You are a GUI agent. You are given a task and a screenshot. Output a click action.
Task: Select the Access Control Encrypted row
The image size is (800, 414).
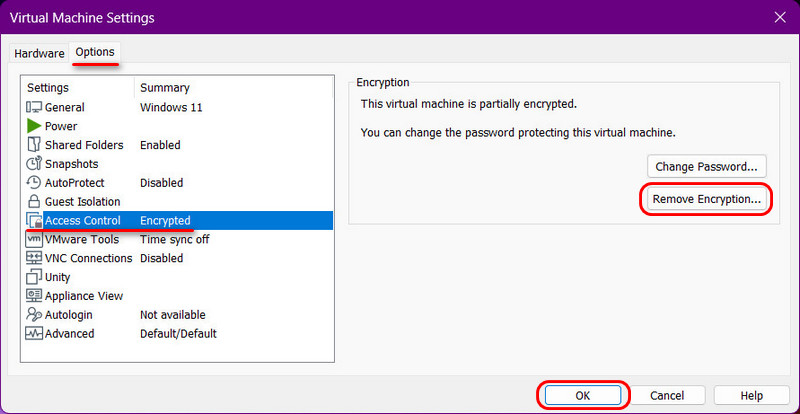(x=179, y=221)
